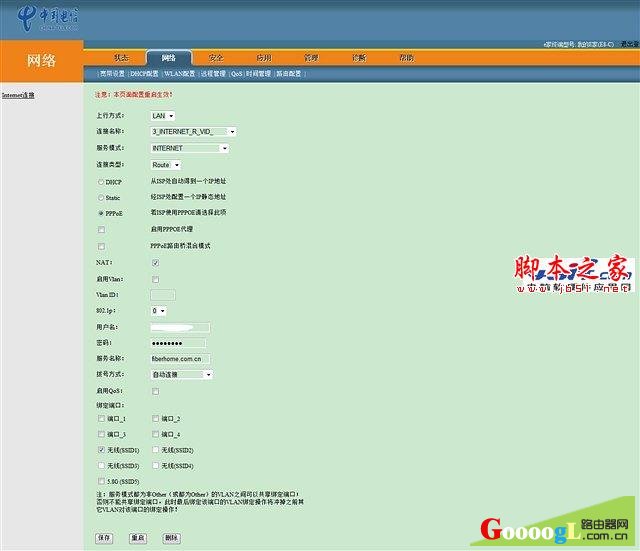Toggle the NAT checkbox
The width and height of the screenshot is (640, 551).
tap(156, 263)
